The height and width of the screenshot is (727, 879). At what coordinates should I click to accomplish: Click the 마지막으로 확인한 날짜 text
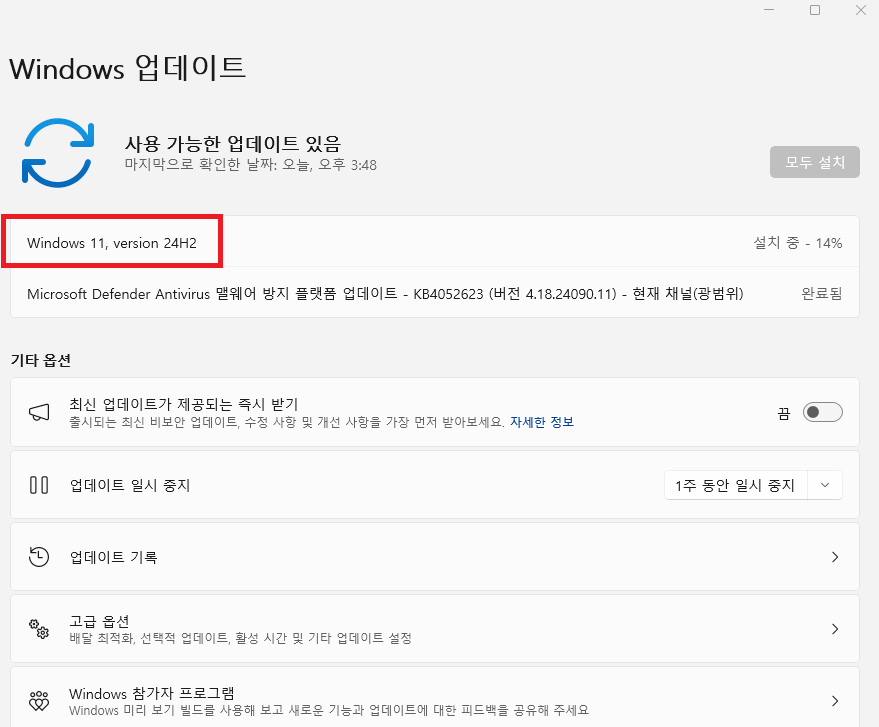[x=251, y=165]
